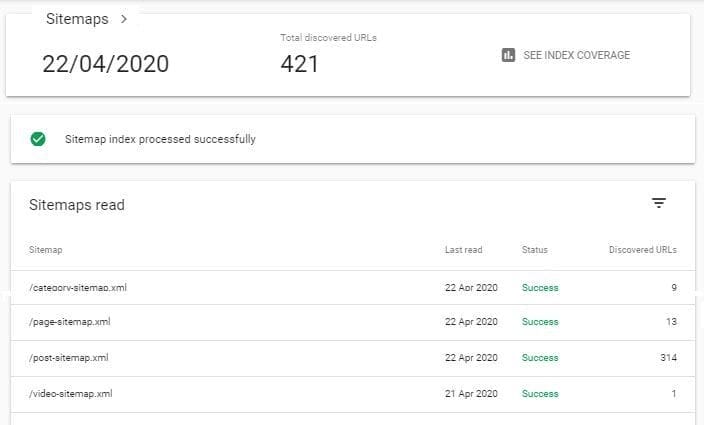Click the Status column header
Image resolution: width=704 pixels, height=425 pixels.
click(x=534, y=250)
